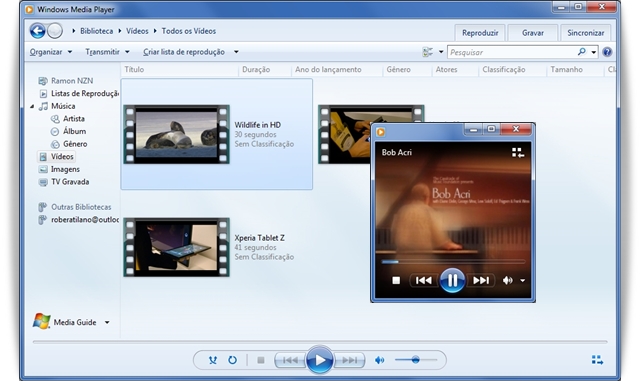Switch to Now Playing mode icon at bottom right
This screenshot has height=381, width=640.
pos(597,360)
